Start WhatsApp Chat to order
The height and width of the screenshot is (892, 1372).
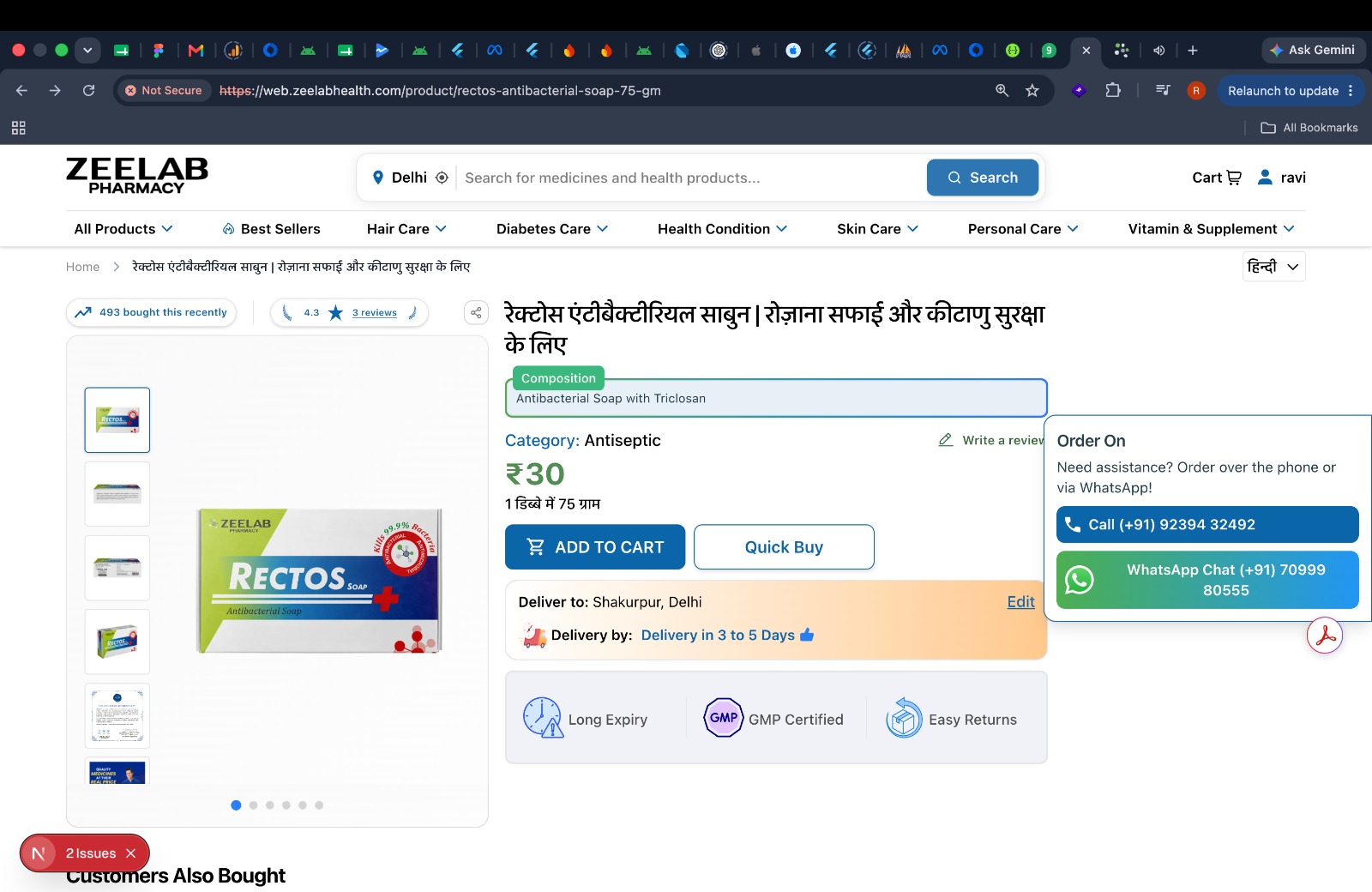[x=1207, y=580]
